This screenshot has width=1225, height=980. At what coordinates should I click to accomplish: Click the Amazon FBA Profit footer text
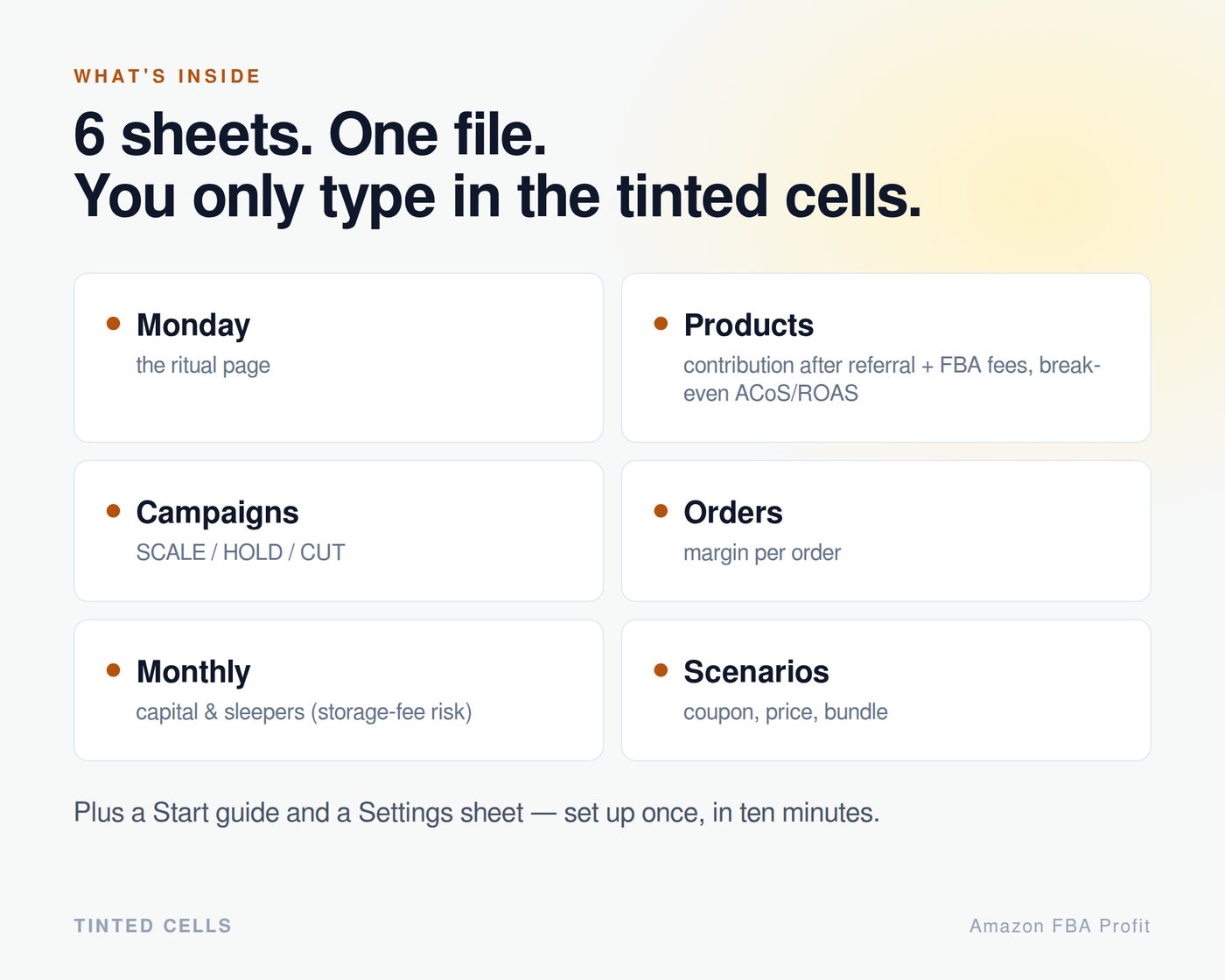[1060, 926]
